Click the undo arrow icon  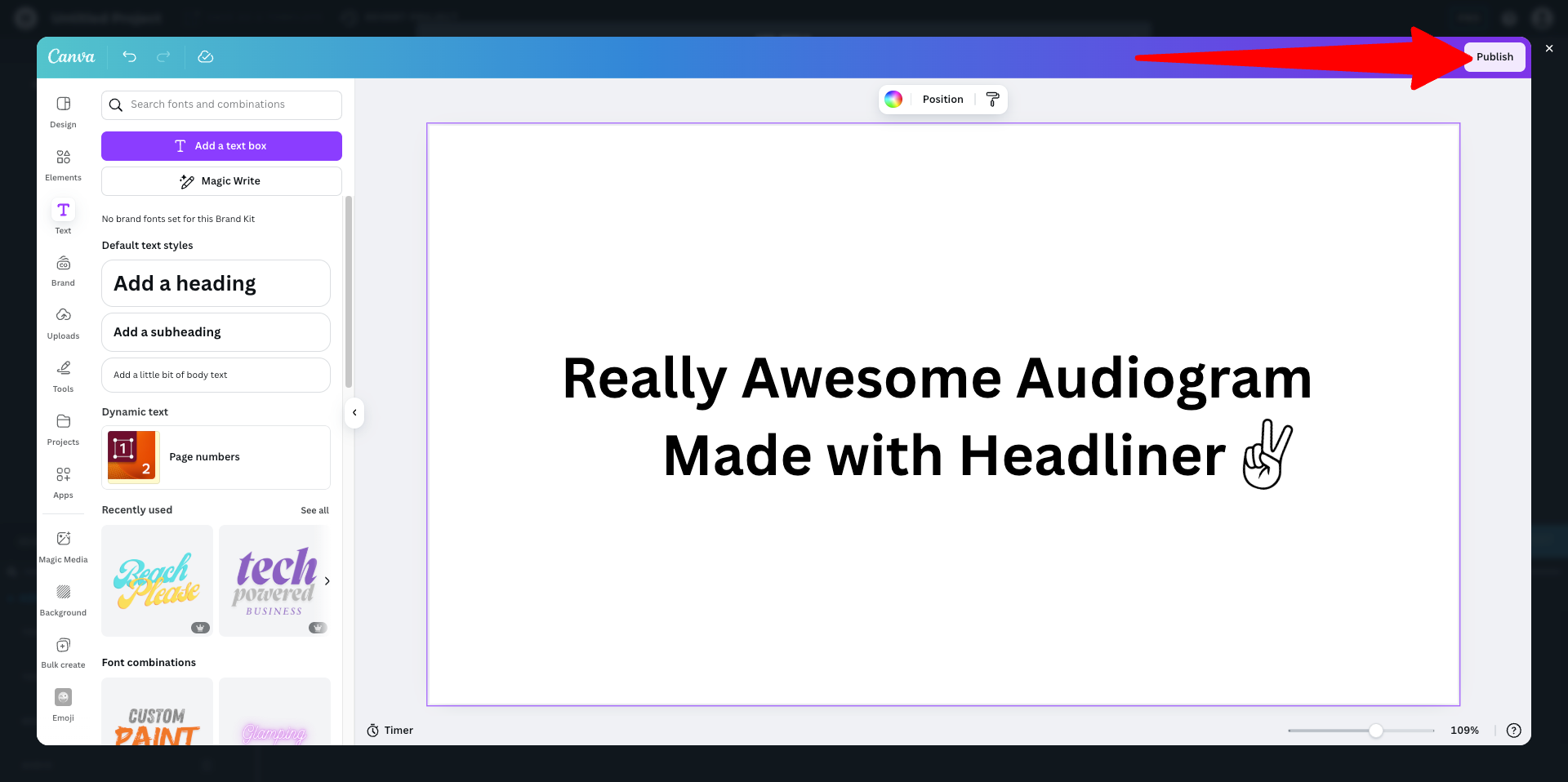pyautogui.click(x=129, y=56)
